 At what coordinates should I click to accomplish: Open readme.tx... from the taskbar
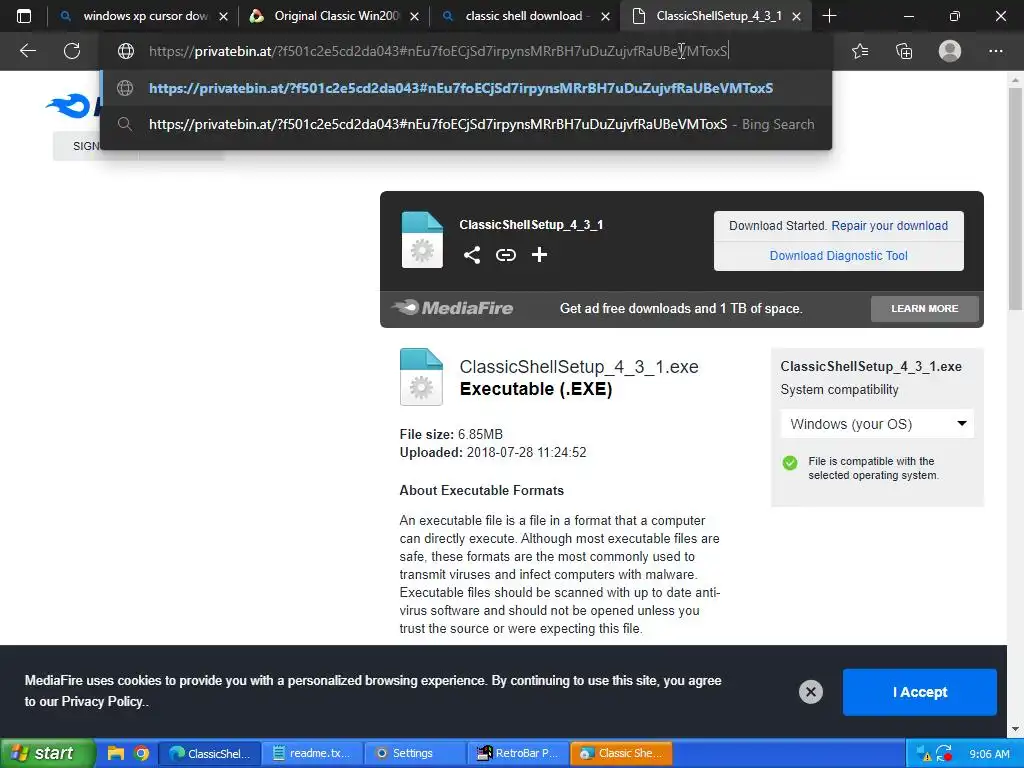312,753
